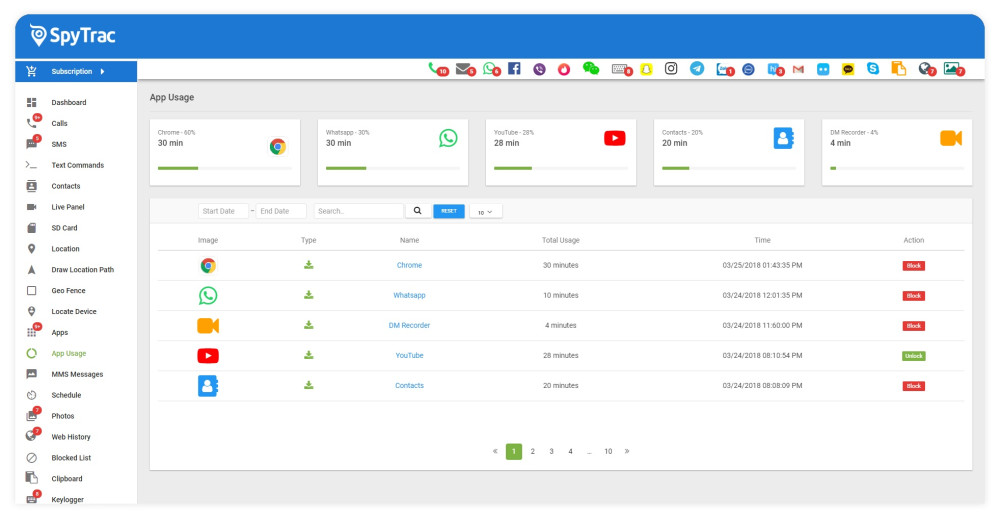The width and height of the screenshot is (1000, 518).
Task: Click the Snapchat icon in top toolbar
Action: point(646,69)
